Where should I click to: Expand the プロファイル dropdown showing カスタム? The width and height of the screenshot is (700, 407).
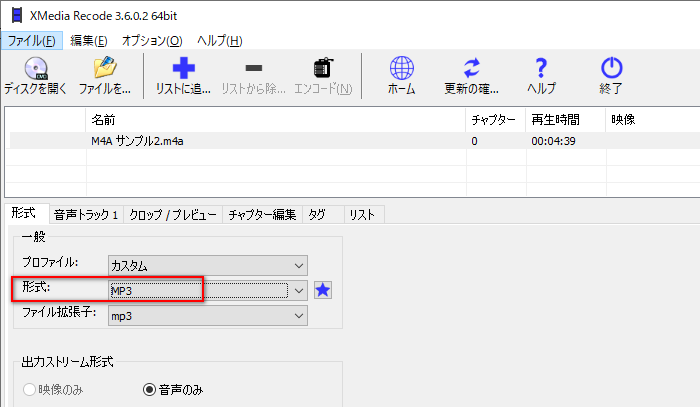pos(208,266)
